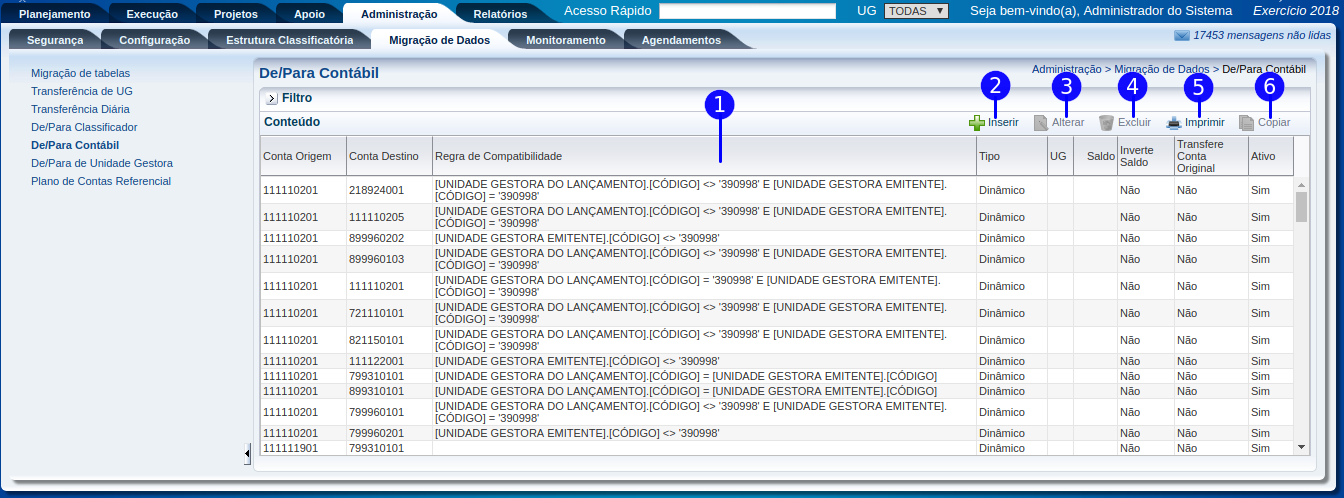This screenshot has width=1344, height=498.
Task: Select the Agendamentos tab
Action: point(681,40)
